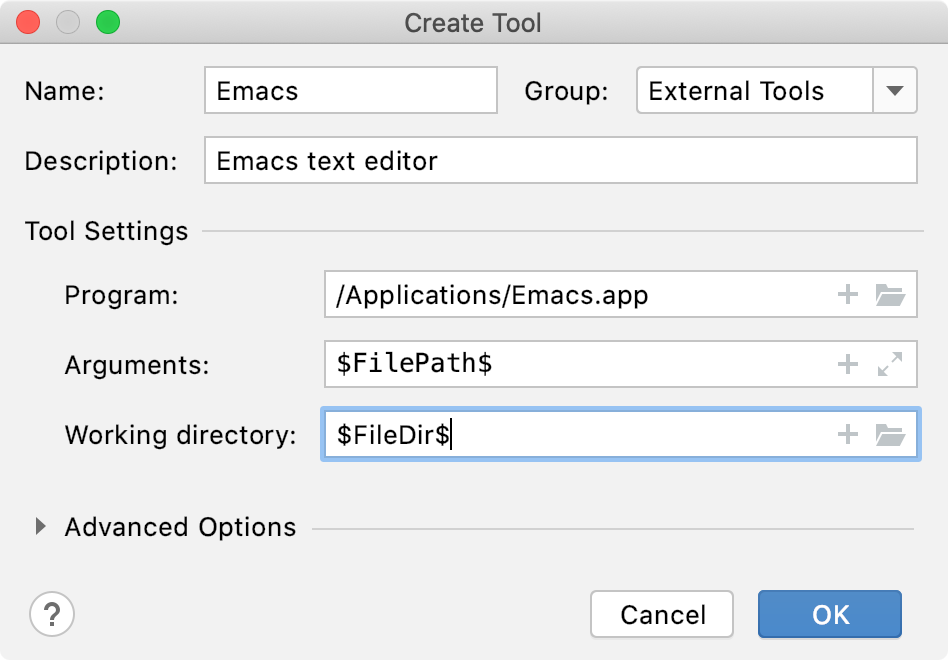
Task: Click into the Description text field
Action: (560, 161)
